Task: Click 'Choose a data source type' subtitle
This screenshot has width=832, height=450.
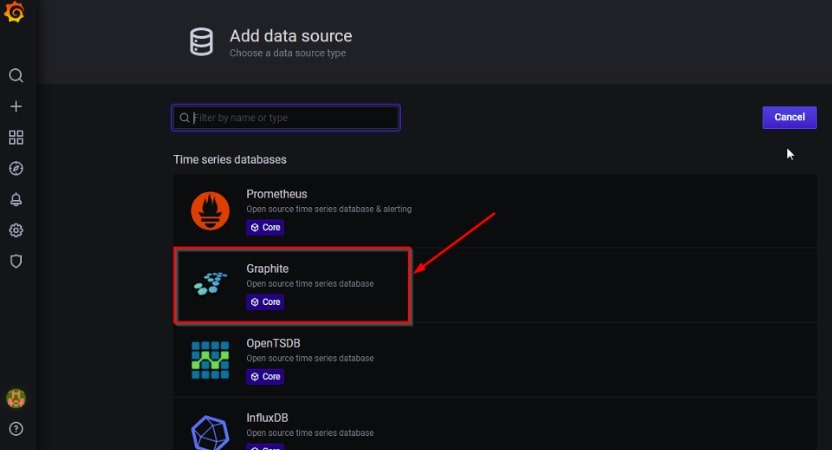Action: coord(288,53)
